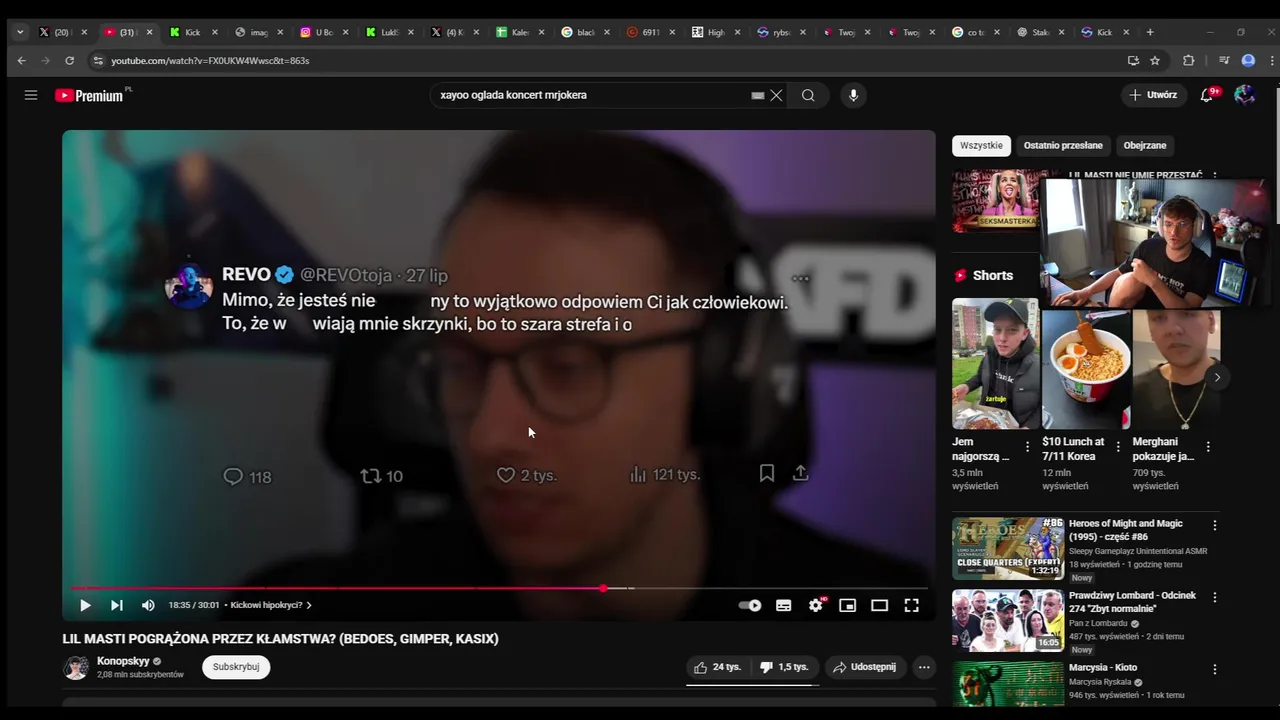Open the player settings gear
This screenshot has height=720, width=1280.
(x=816, y=605)
